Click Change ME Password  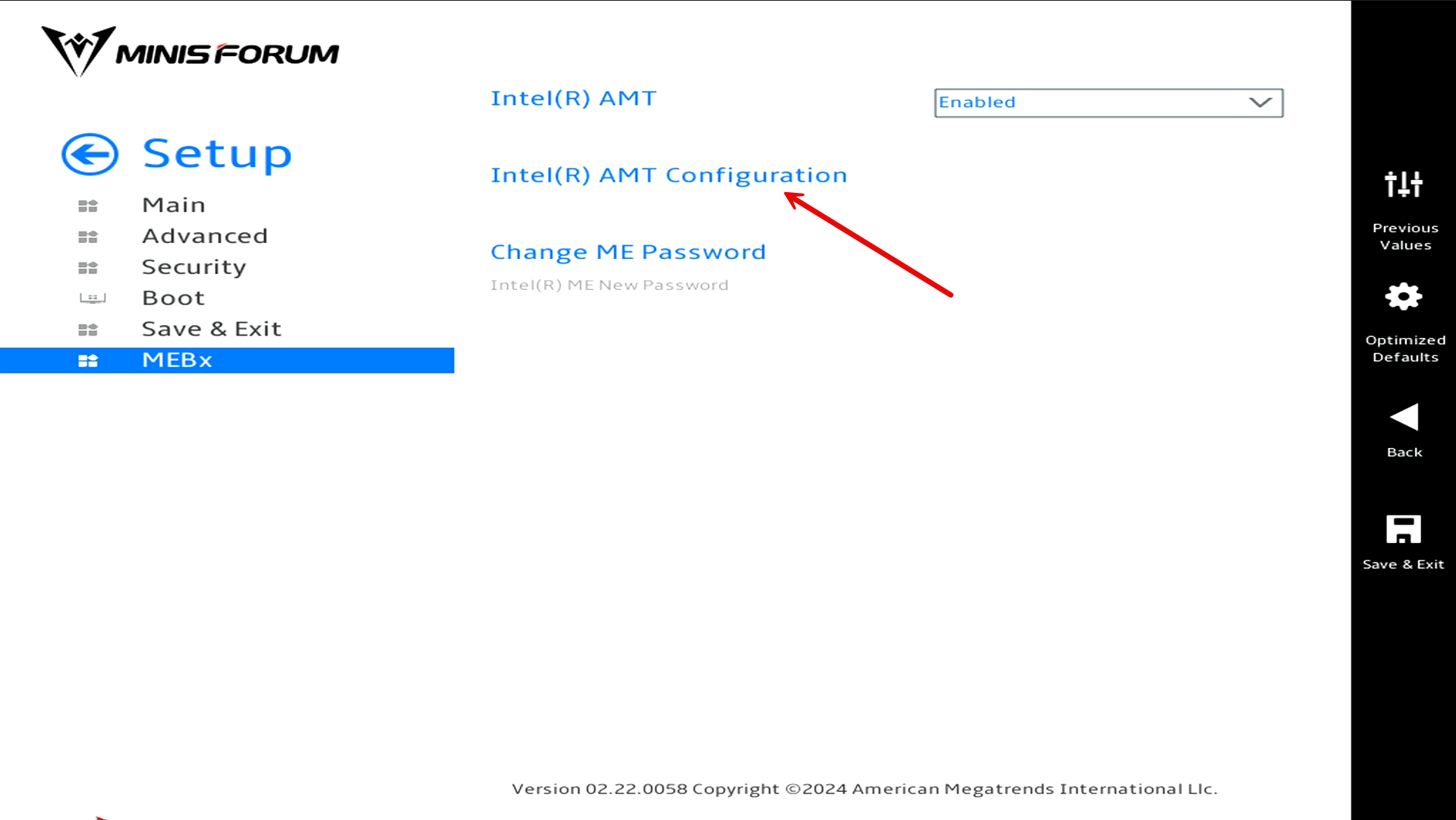[628, 251]
